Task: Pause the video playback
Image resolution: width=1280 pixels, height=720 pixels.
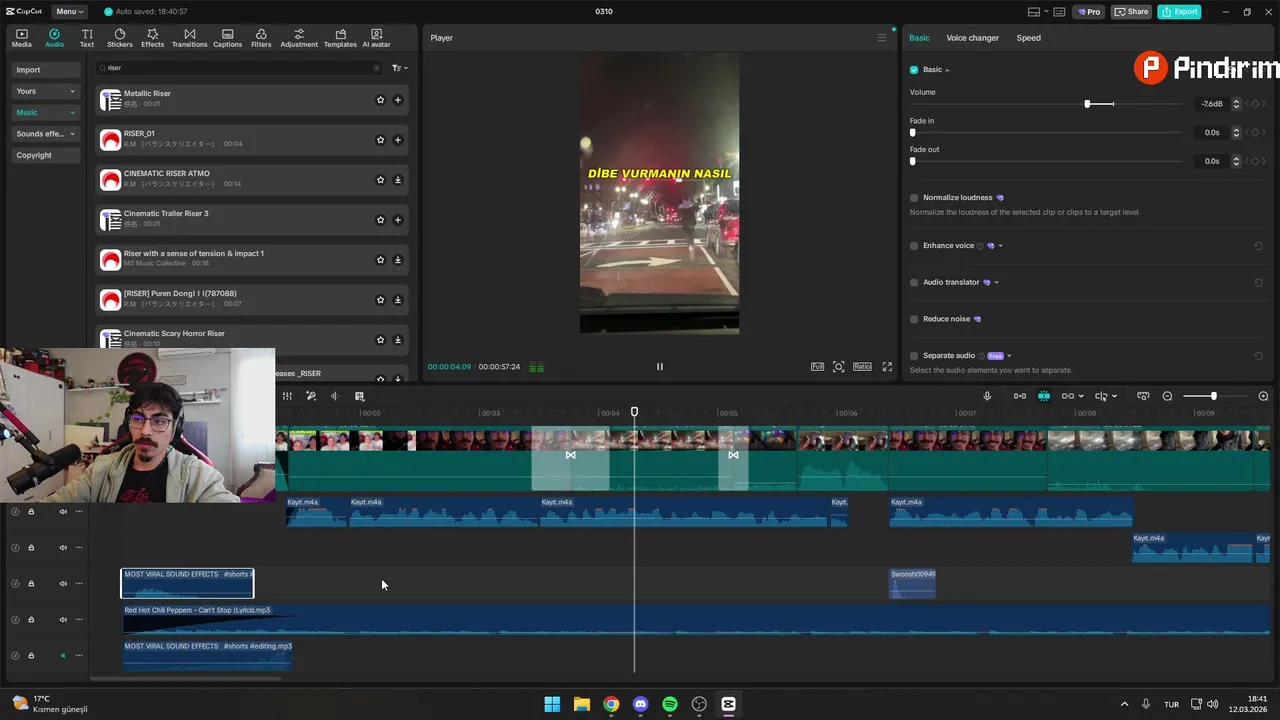Action: click(659, 367)
